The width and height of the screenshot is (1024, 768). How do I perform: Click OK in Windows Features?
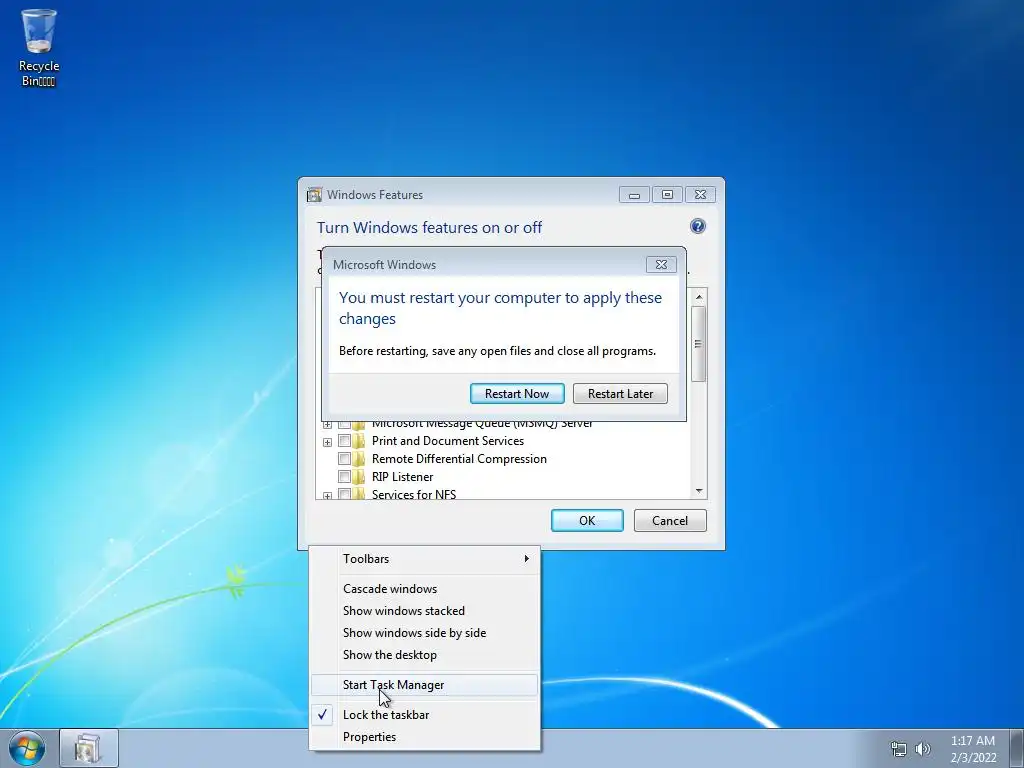coord(587,520)
